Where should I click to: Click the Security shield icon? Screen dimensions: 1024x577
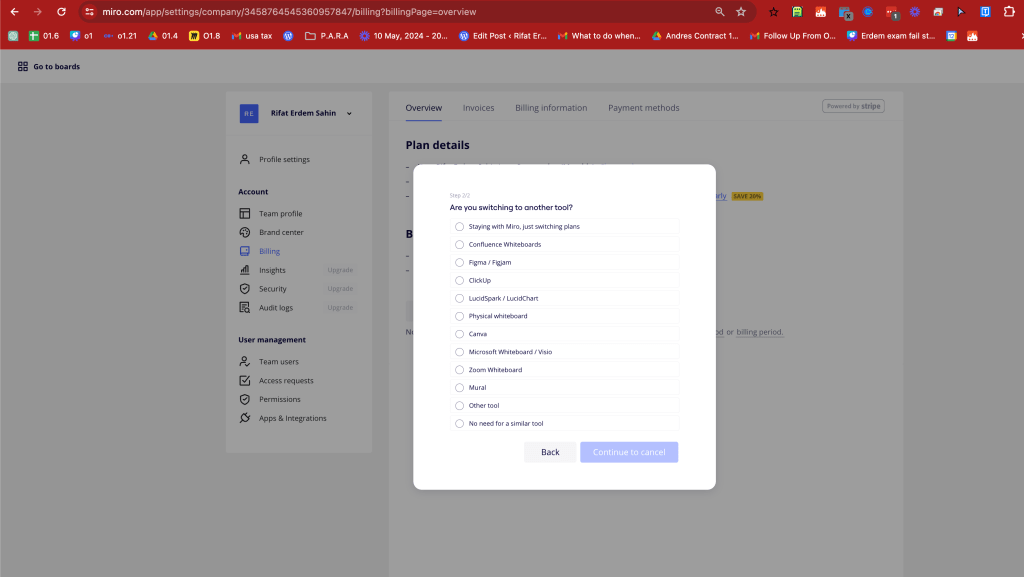point(245,288)
